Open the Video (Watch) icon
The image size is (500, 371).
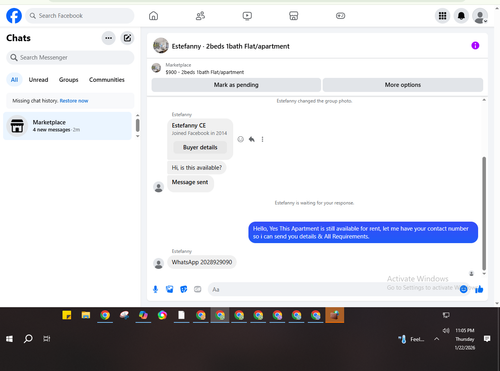click(247, 16)
